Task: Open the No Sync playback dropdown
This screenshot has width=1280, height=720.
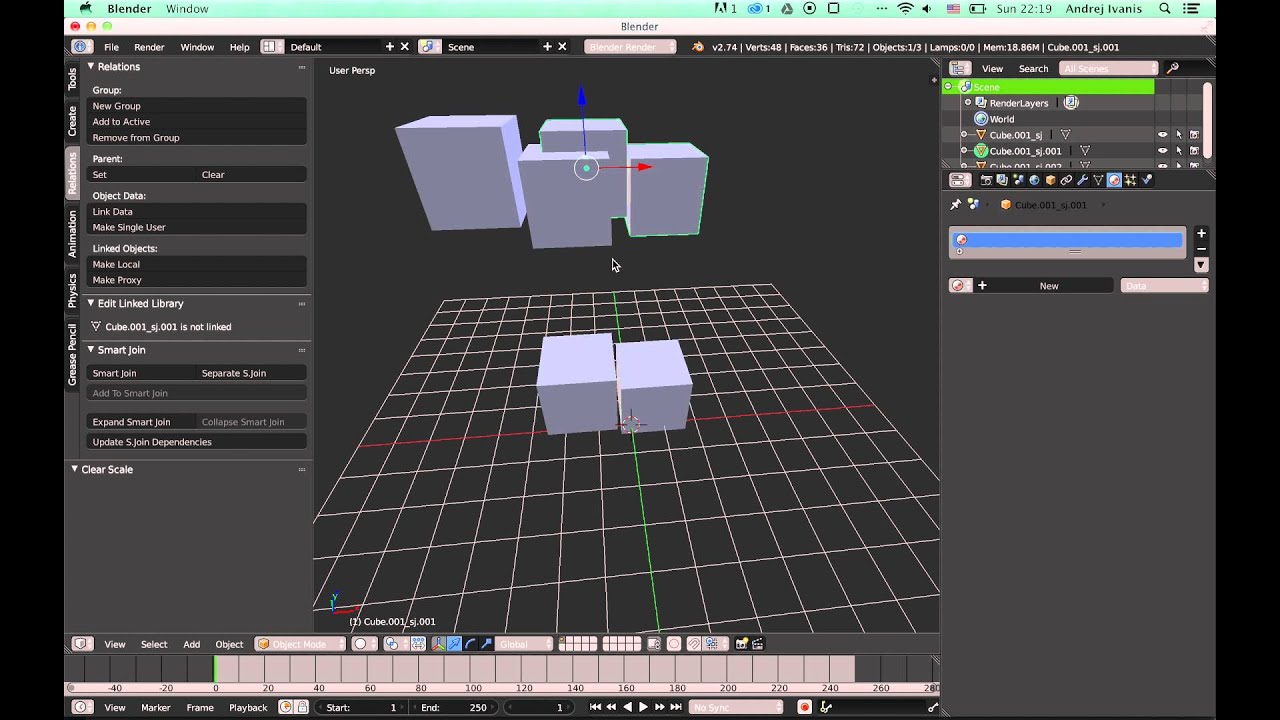Action: (737, 707)
